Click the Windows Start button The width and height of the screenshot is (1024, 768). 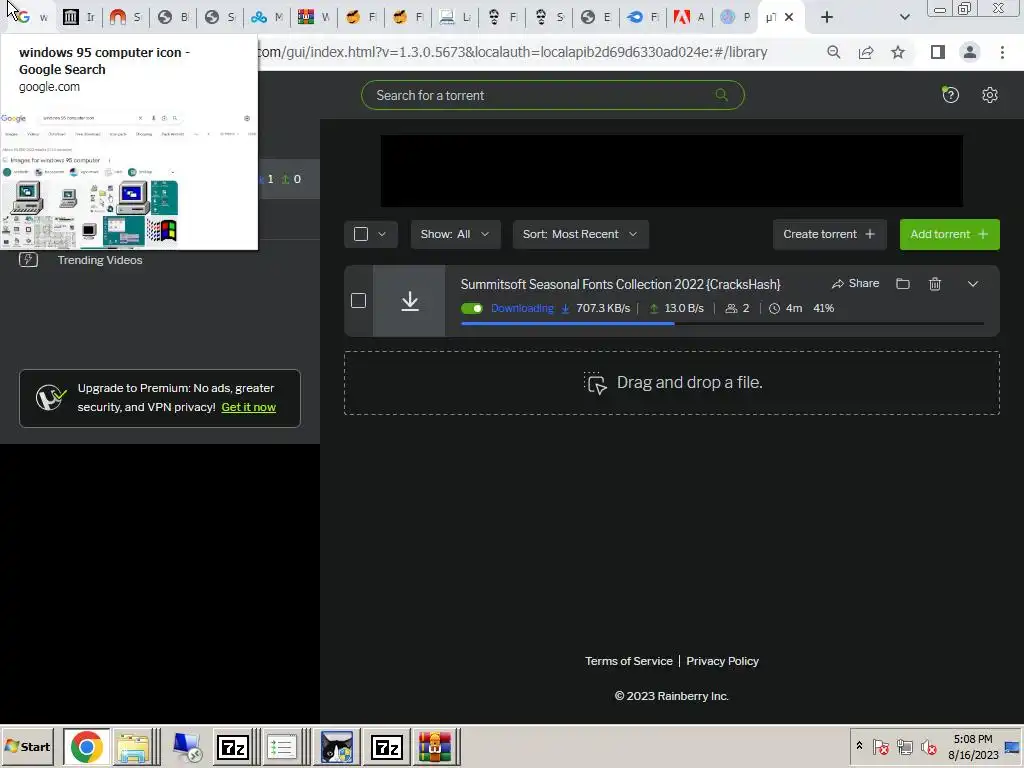[x=27, y=746]
